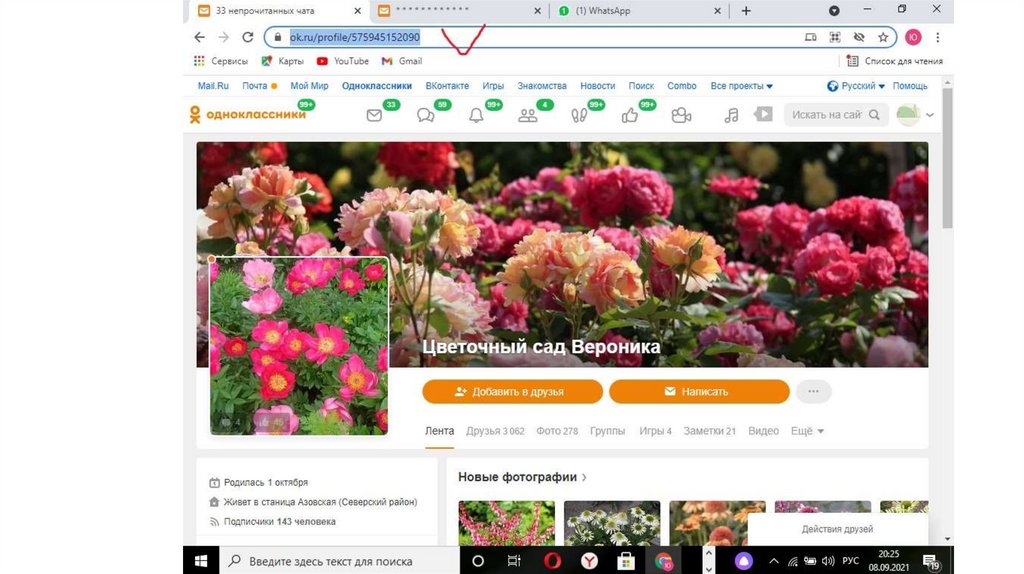
Task: Open the Music note icon
Action: [x=731, y=116]
